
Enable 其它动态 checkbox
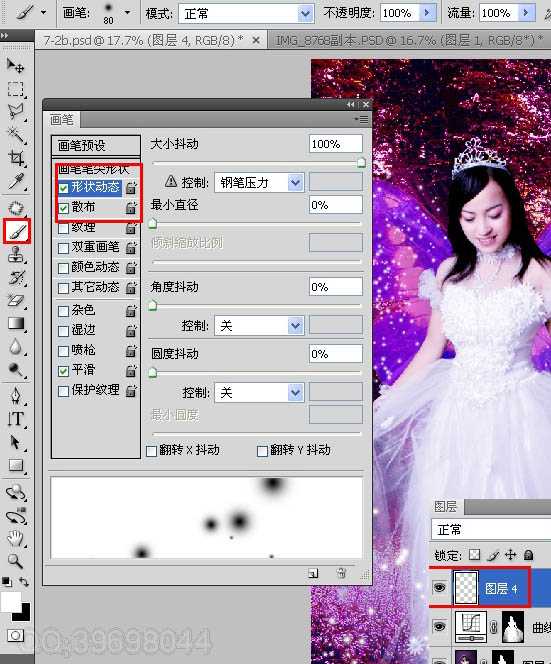(64, 288)
